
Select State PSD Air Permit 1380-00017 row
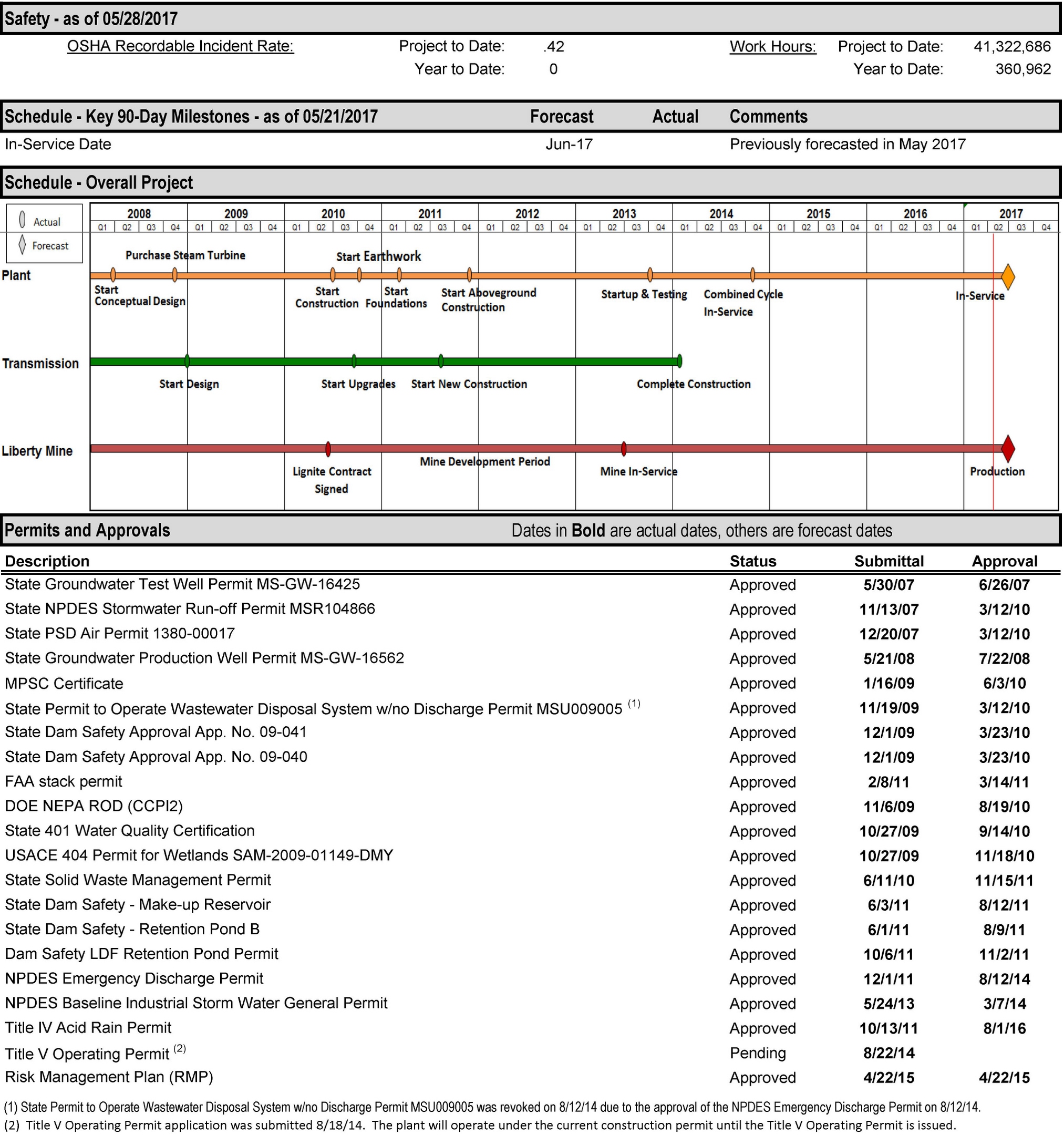[x=531, y=634]
